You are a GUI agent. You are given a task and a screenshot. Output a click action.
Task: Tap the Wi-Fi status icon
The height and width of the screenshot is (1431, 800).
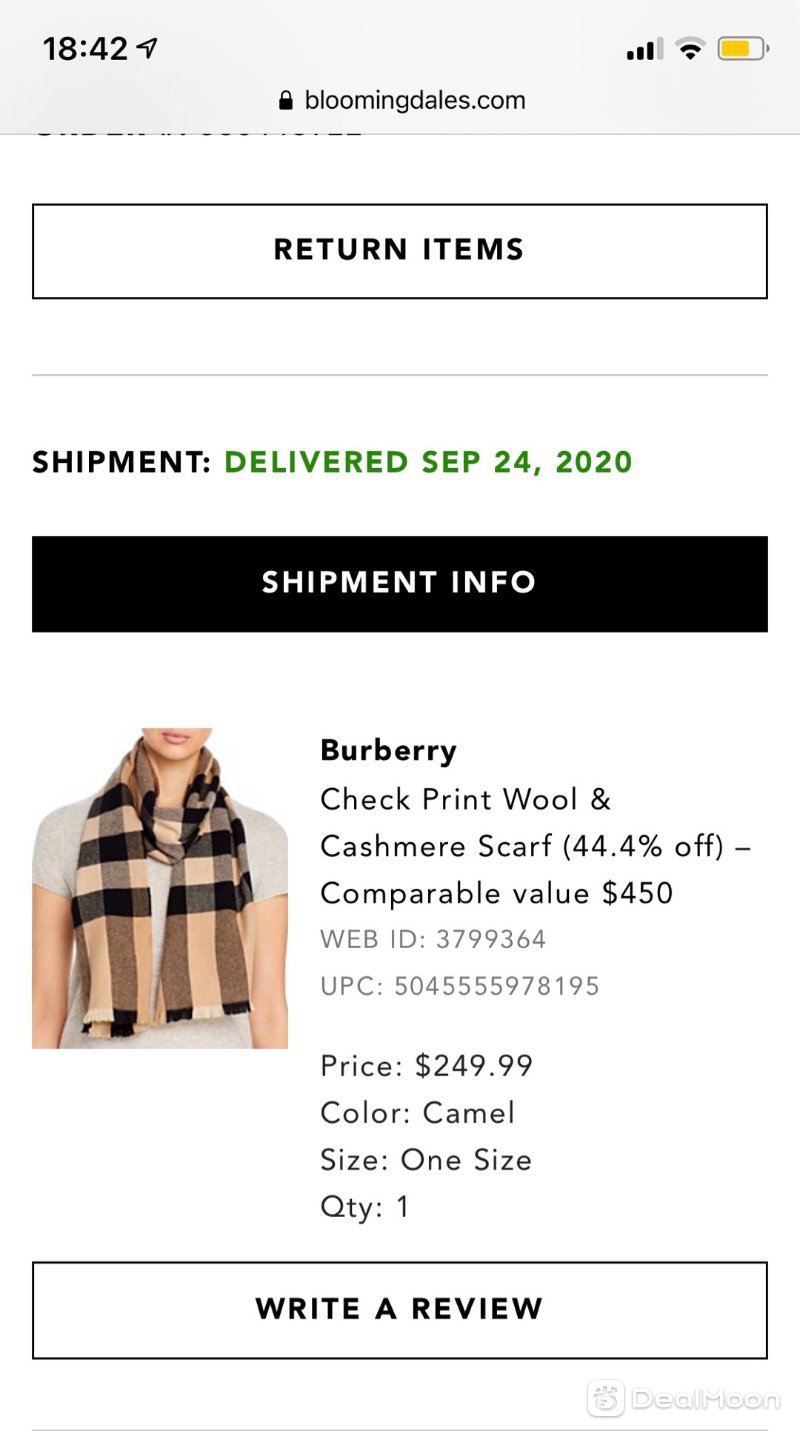[690, 48]
